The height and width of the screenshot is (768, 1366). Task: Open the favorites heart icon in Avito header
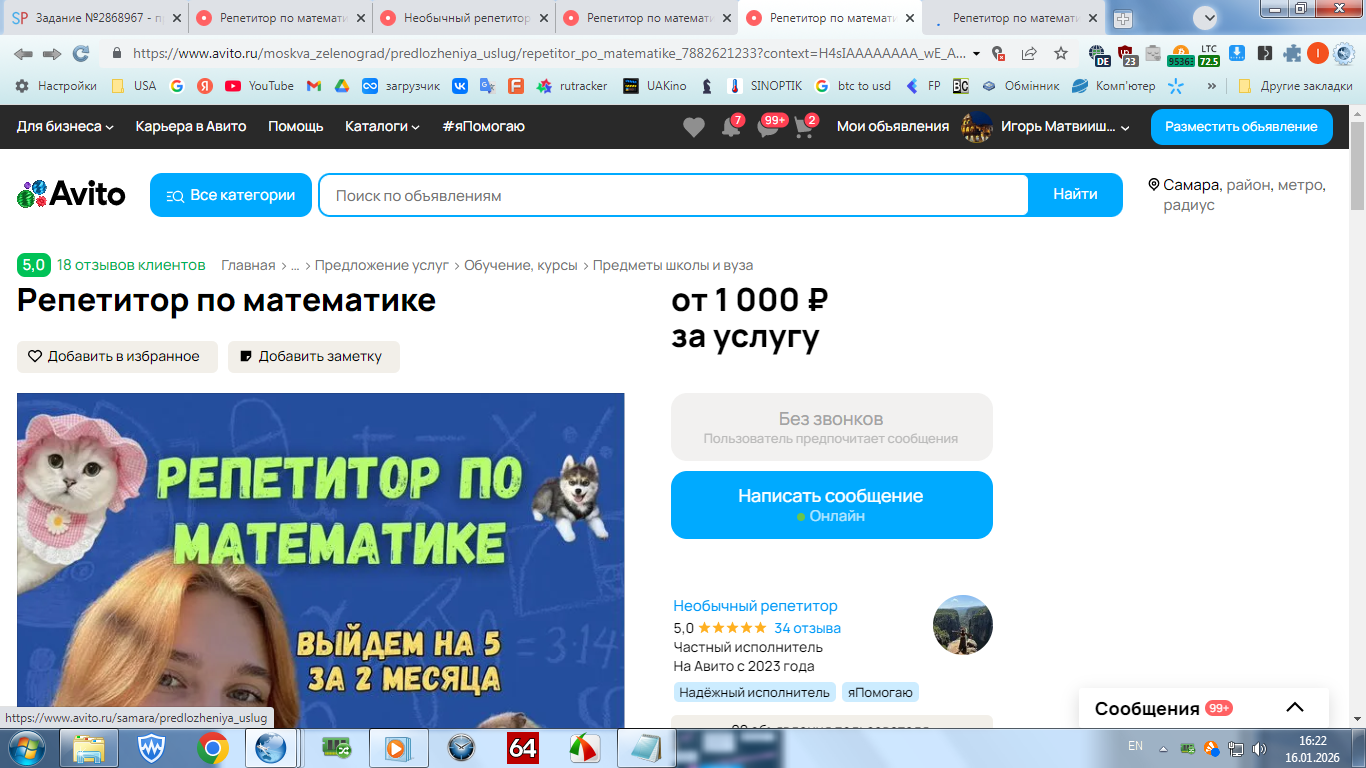694,127
